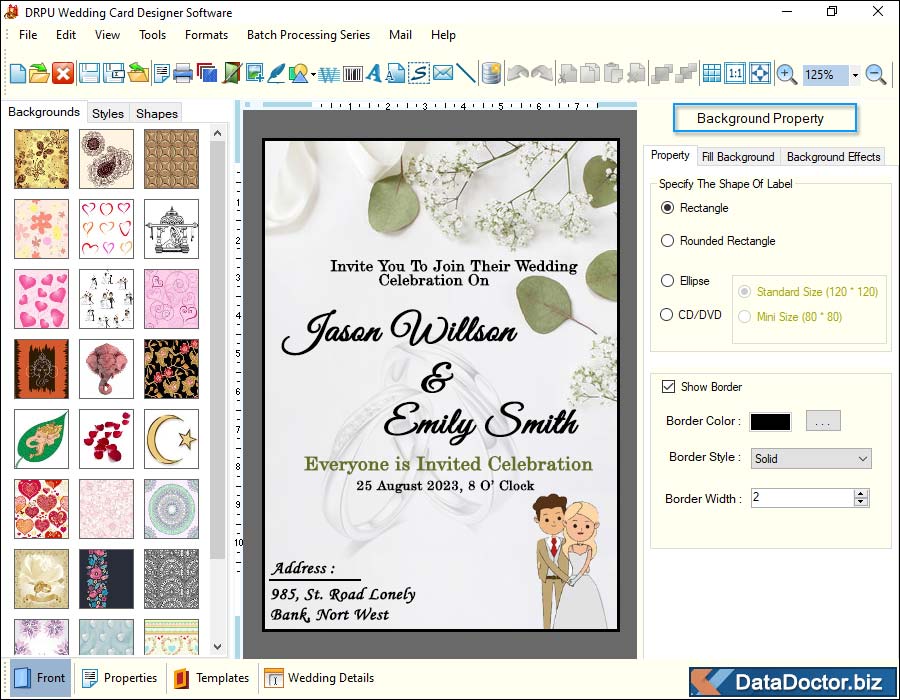
Task: Switch to the Background Effects tab
Action: (833, 157)
